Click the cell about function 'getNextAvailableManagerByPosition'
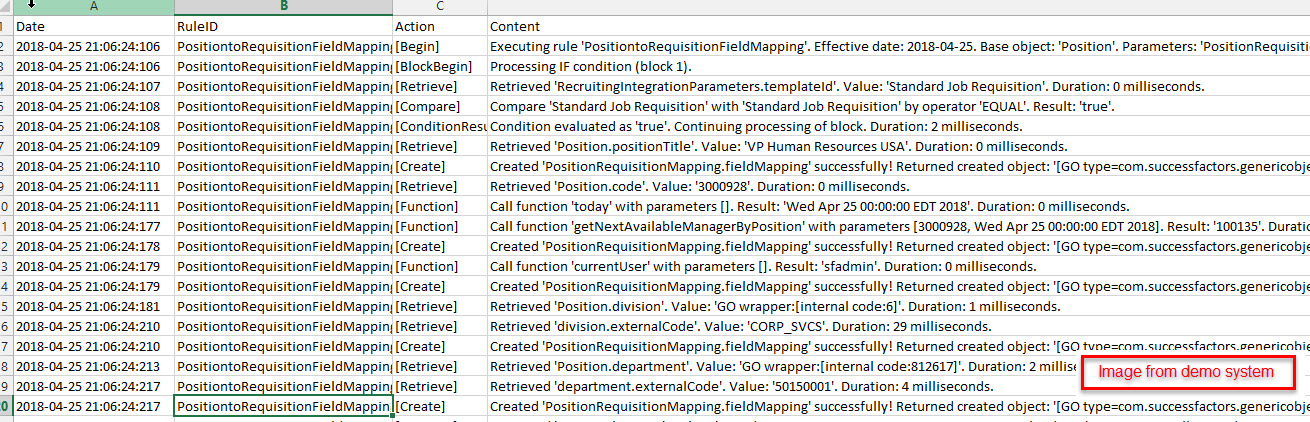1310x422 pixels. [898, 227]
